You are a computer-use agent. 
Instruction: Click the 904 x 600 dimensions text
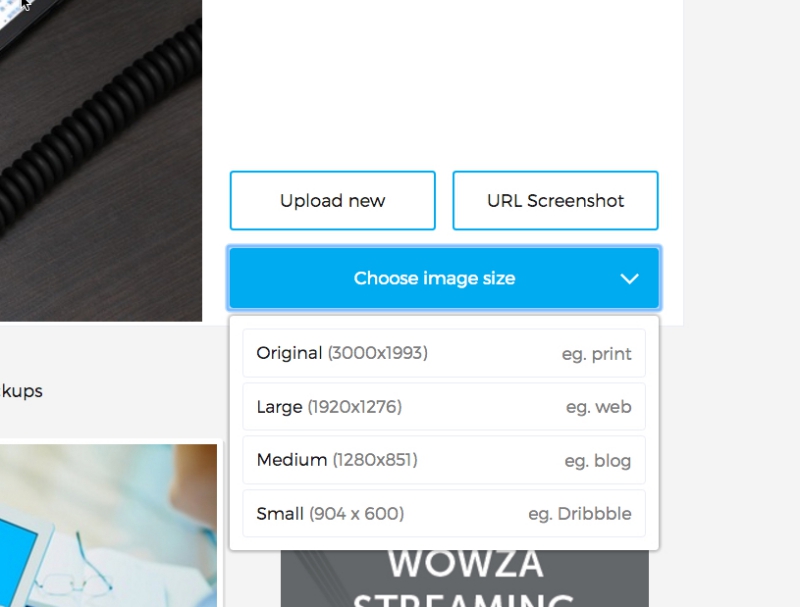(356, 514)
